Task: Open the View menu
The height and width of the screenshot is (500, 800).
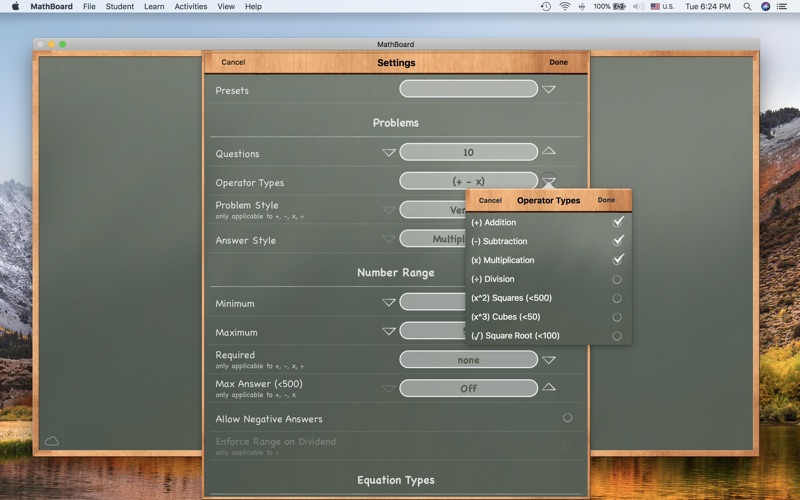Action: (226, 7)
